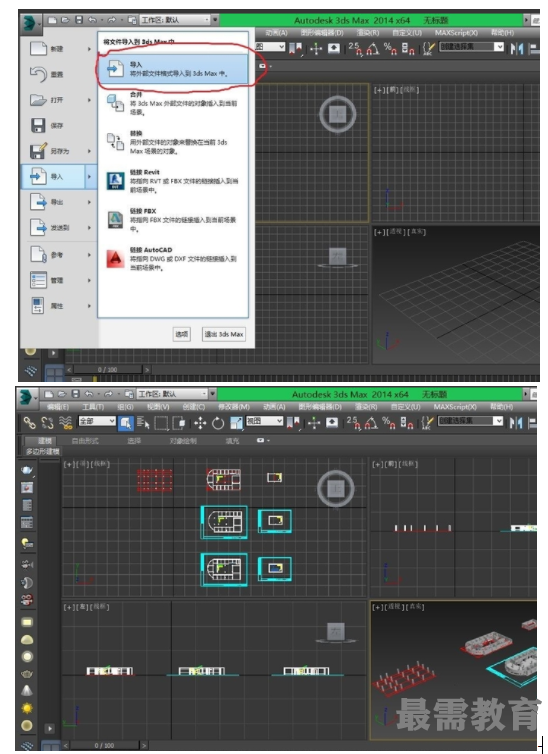Click Link tool chain icon in lower toolbar
The width and height of the screenshot is (548, 754).
[x=30, y=423]
